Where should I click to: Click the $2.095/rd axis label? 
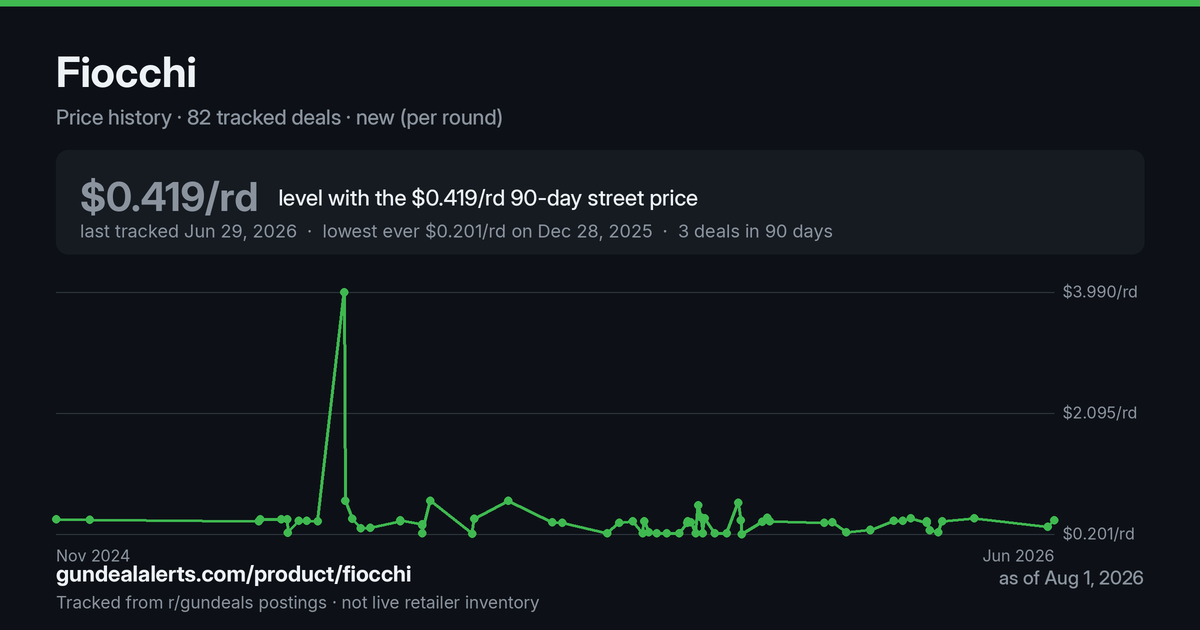1100,413
